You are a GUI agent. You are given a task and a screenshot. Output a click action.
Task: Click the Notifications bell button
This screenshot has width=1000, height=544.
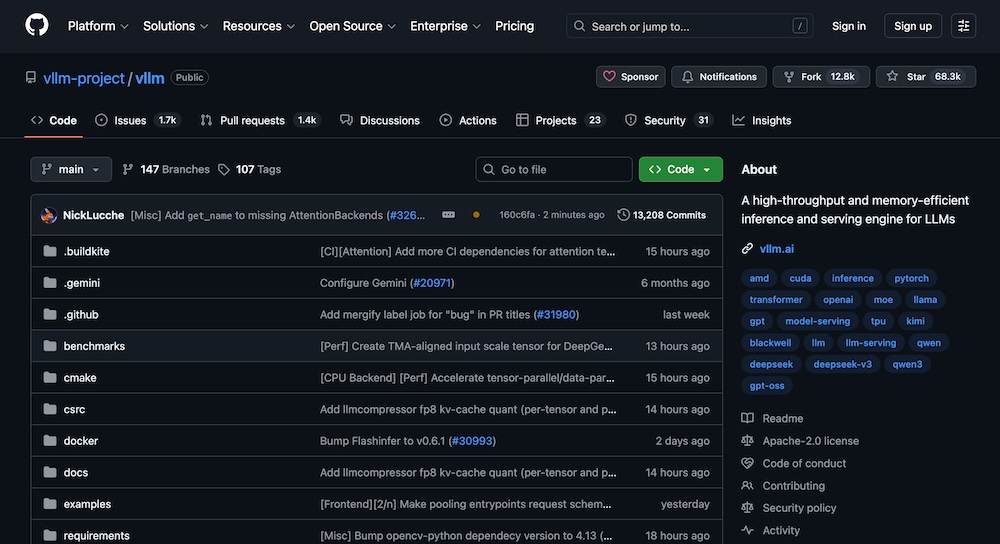(719, 77)
